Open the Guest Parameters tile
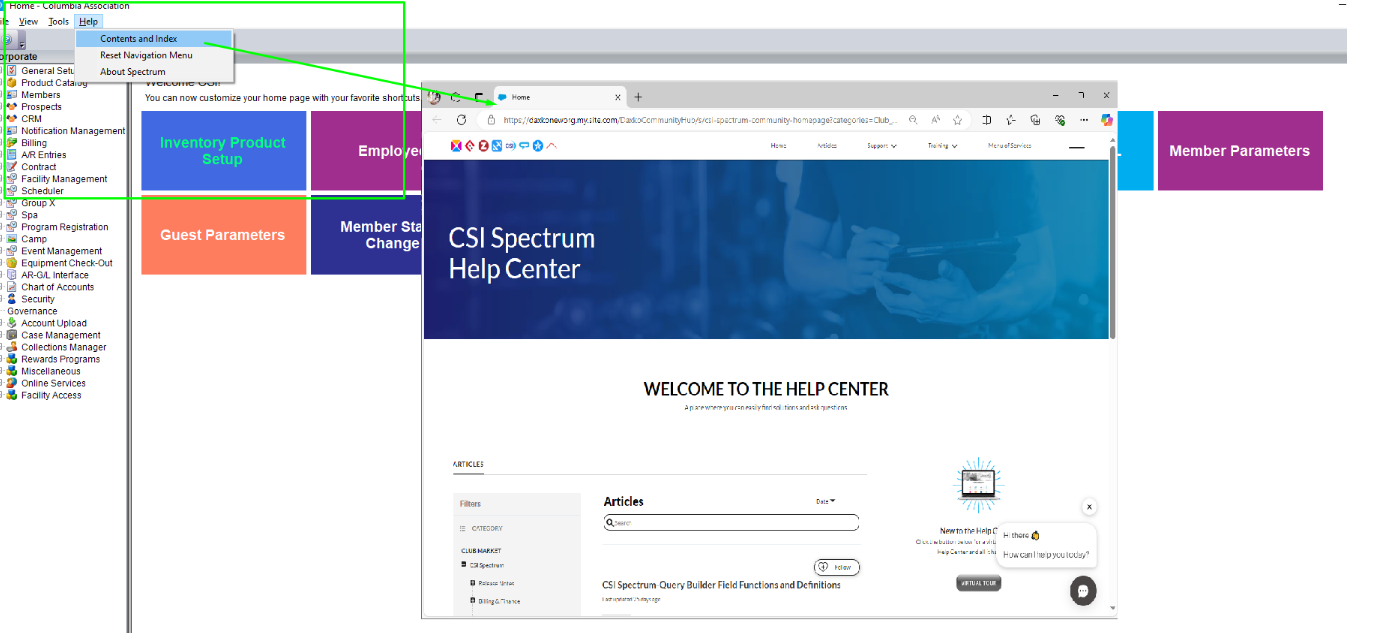The width and height of the screenshot is (1396, 633). click(x=223, y=235)
